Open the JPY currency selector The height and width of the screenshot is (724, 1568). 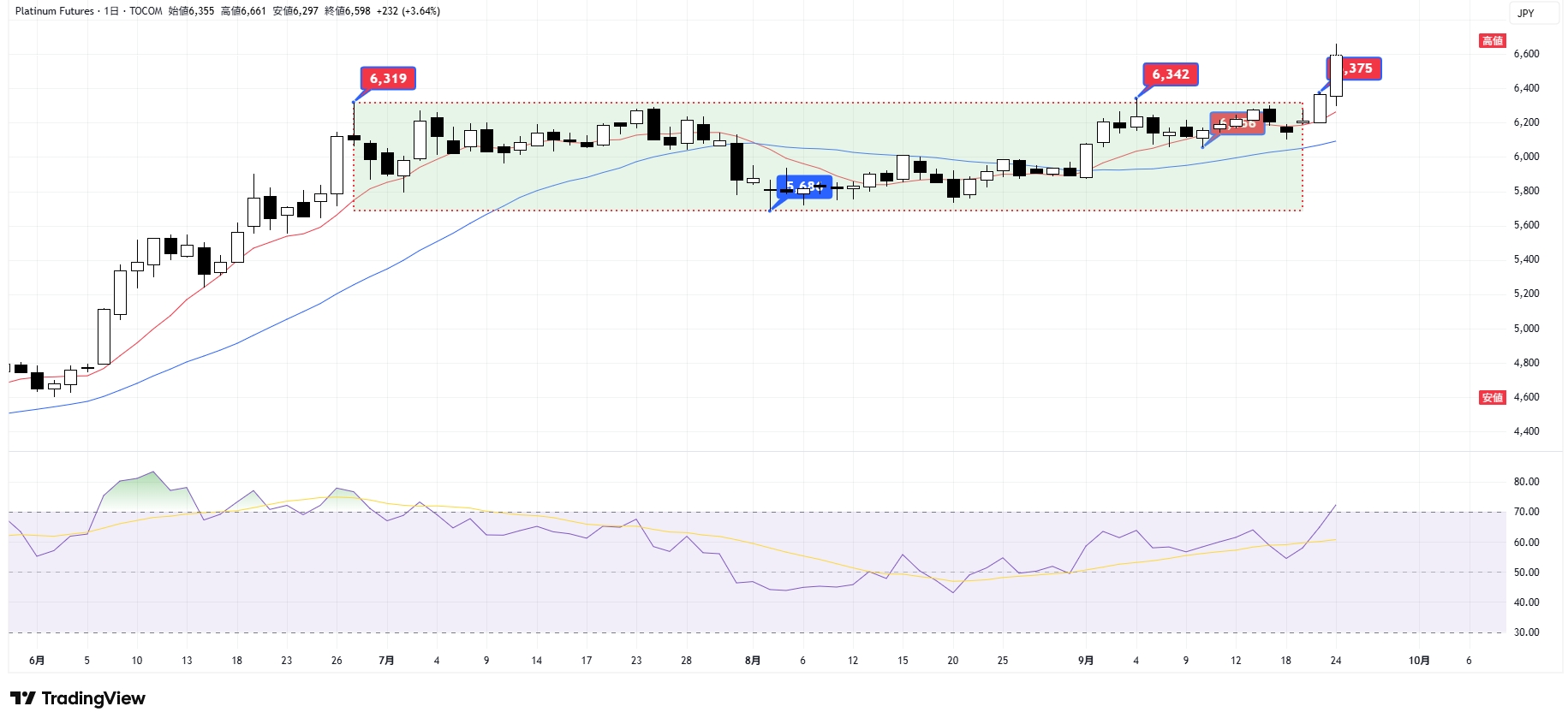1526,13
